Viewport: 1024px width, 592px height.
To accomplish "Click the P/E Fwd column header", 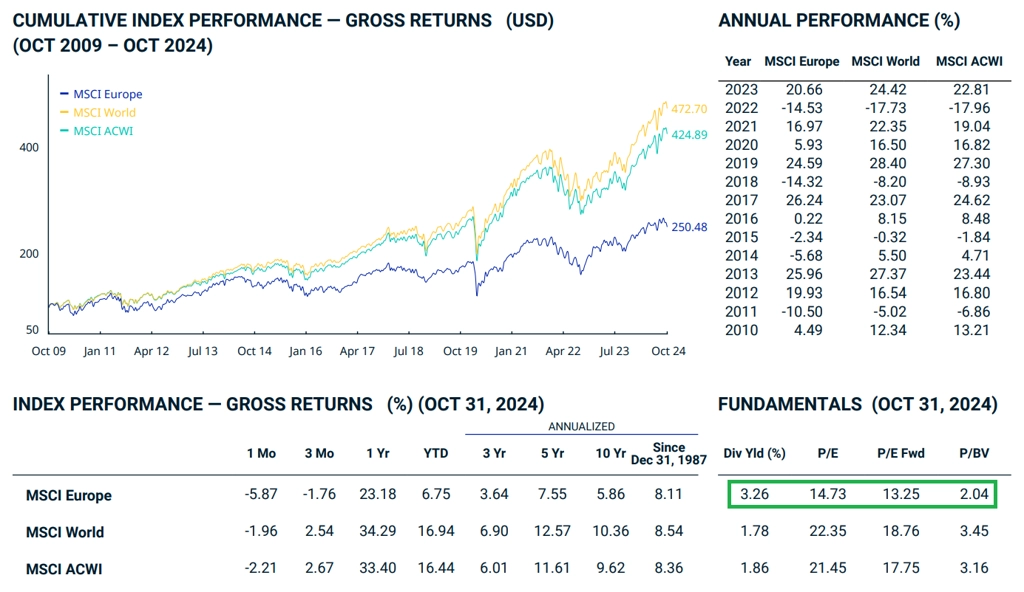I will pyautogui.click(x=901, y=453).
